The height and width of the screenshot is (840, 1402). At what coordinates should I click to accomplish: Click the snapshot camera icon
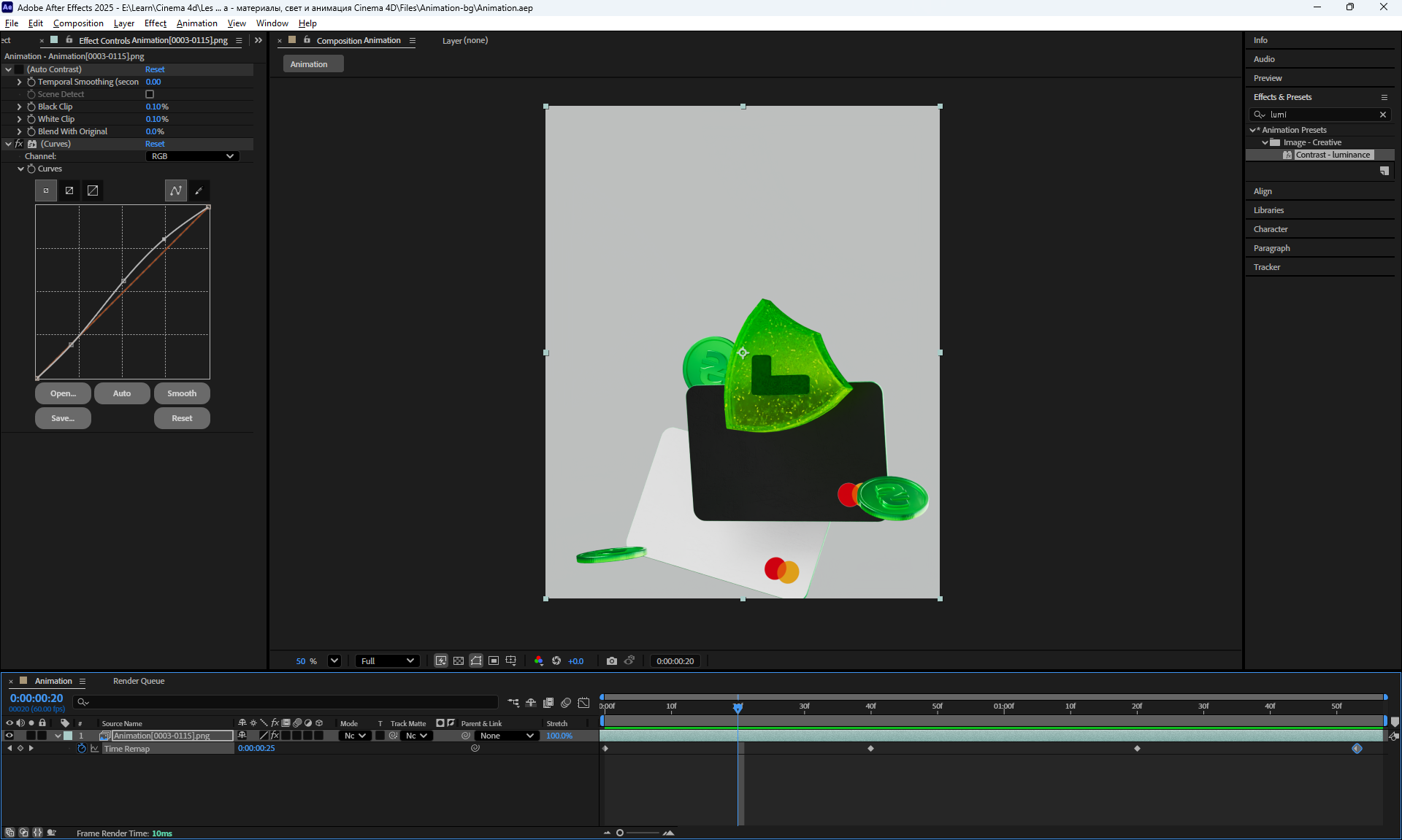tap(611, 661)
